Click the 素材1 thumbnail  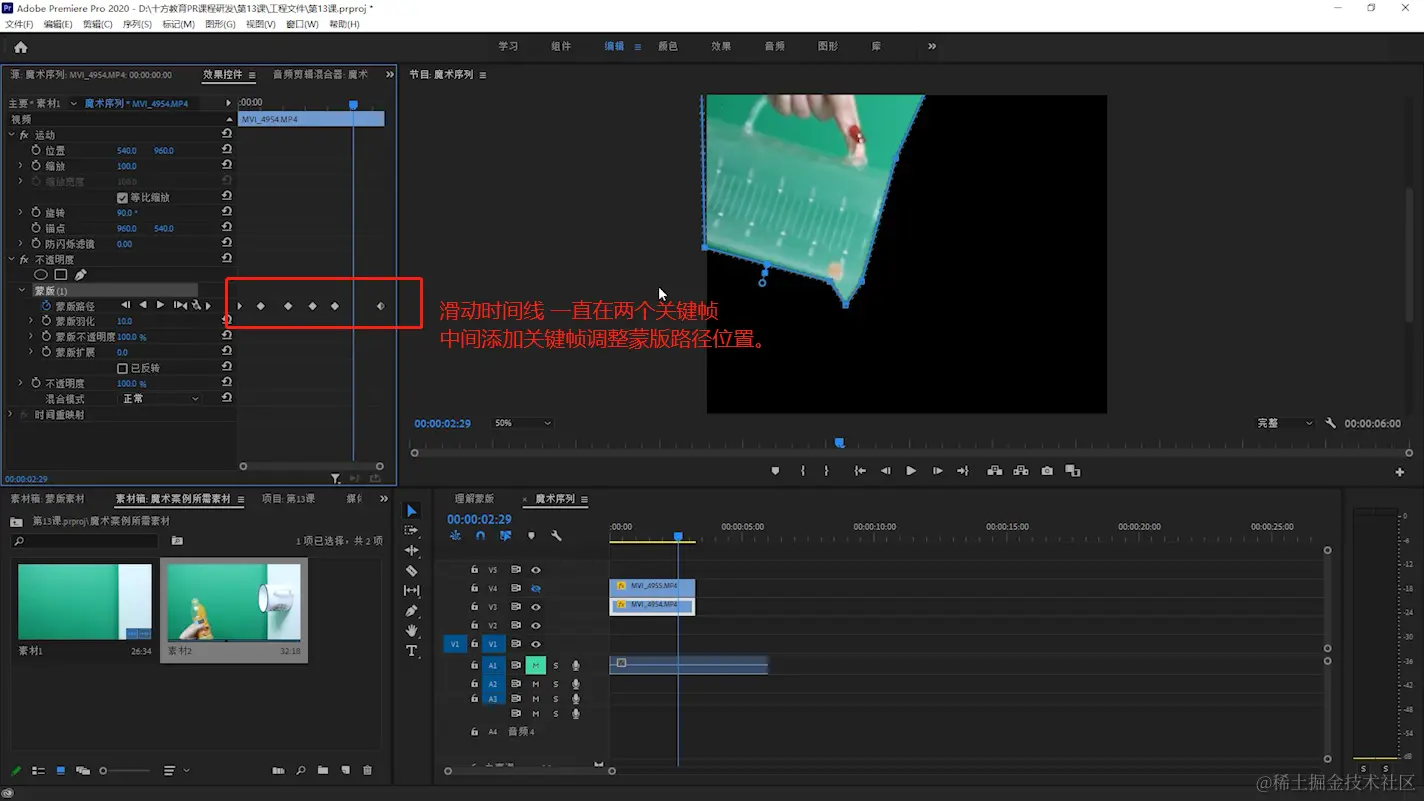click(x=85, y=602)
